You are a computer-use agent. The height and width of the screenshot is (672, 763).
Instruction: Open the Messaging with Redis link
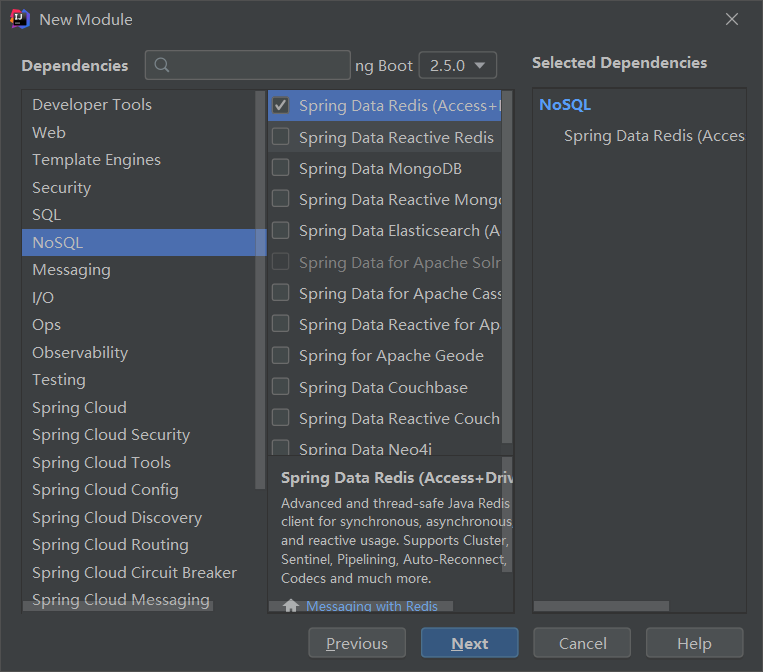[372, 606]
